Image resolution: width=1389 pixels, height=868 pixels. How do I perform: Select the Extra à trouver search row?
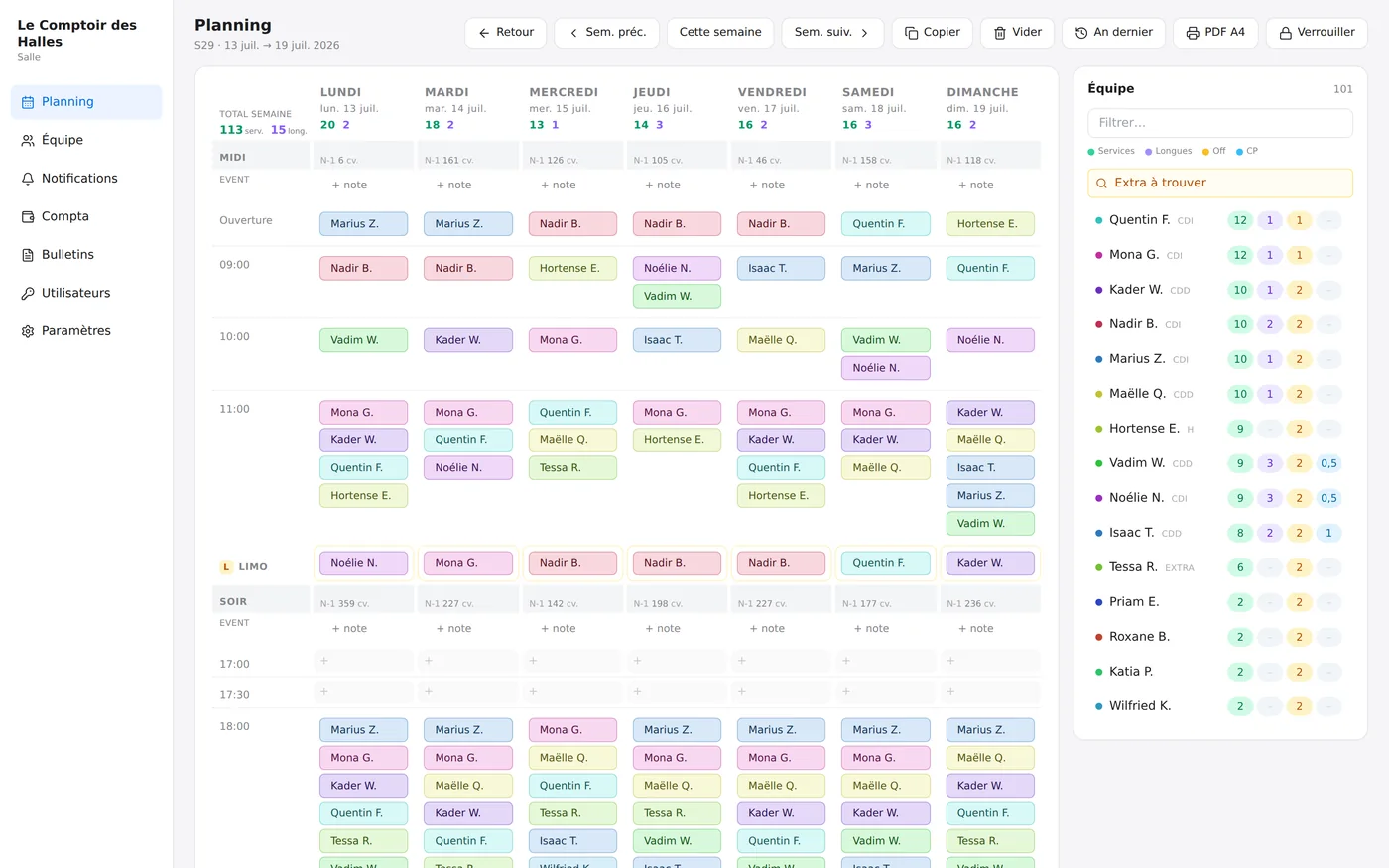[1220, 183]
